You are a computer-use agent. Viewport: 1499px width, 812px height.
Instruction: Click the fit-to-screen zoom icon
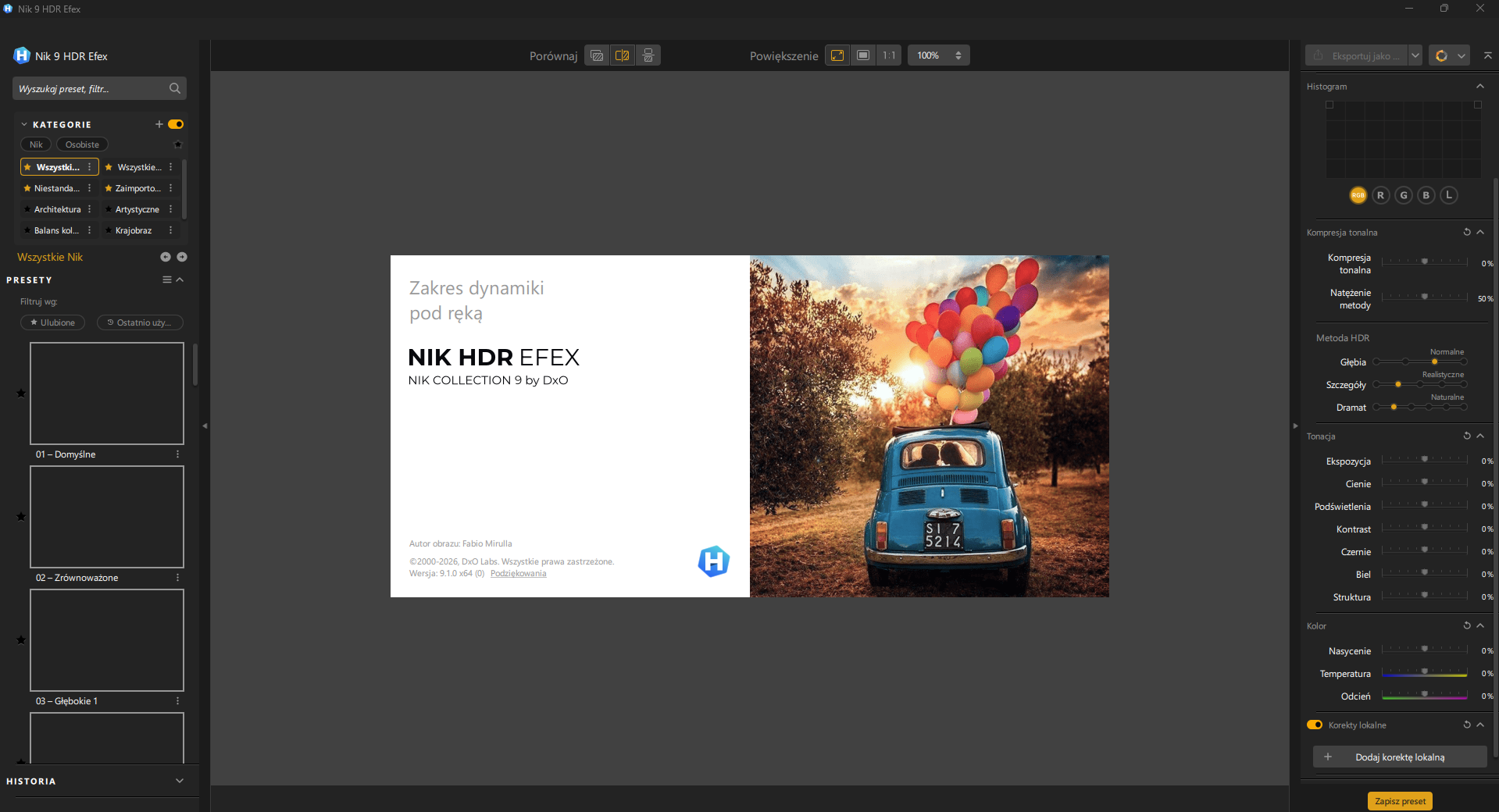(x=837, y=55)
